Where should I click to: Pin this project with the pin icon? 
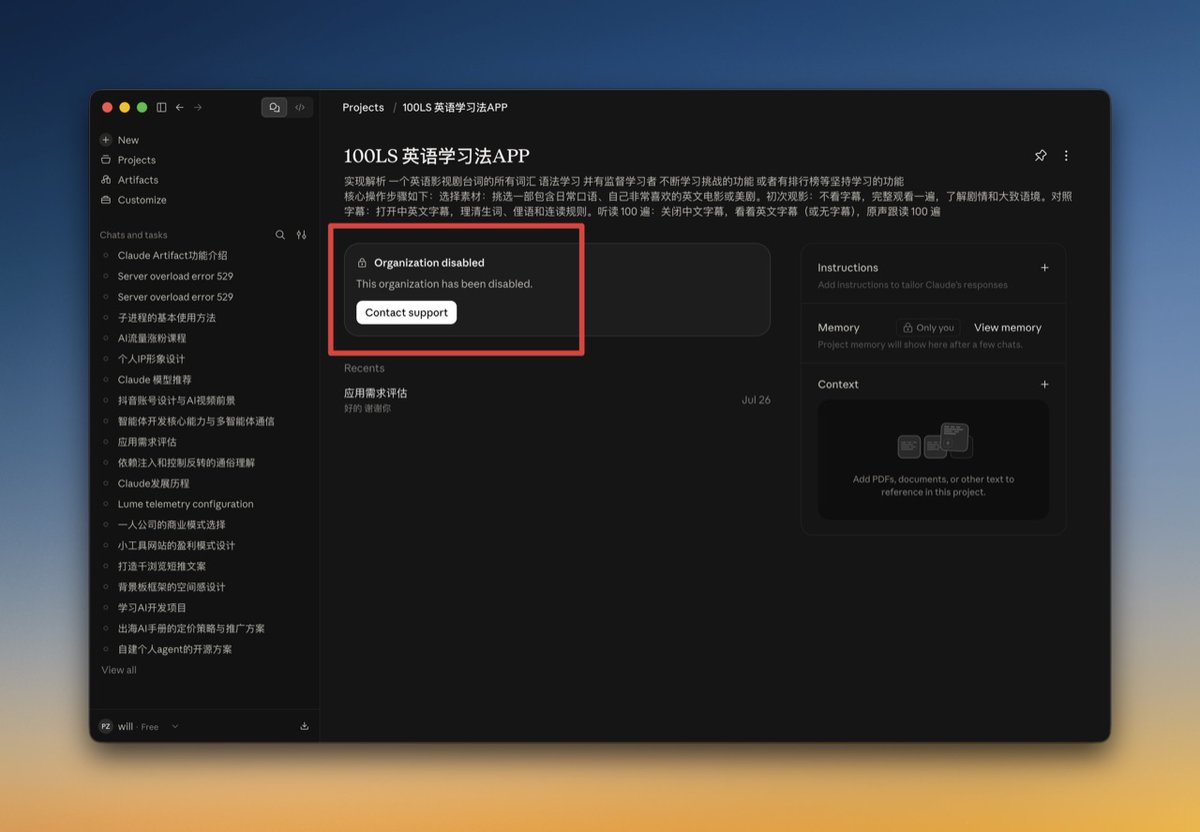pos(1040,156)
